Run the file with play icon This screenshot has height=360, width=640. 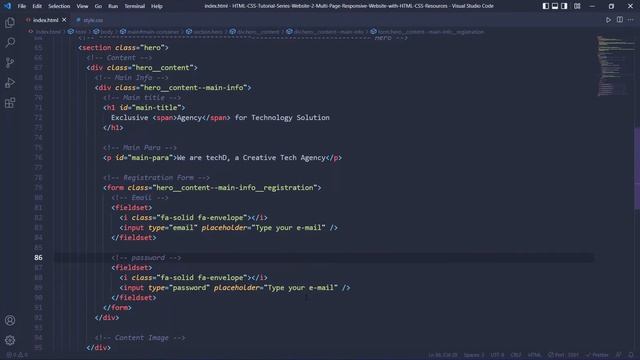point(608,20)
